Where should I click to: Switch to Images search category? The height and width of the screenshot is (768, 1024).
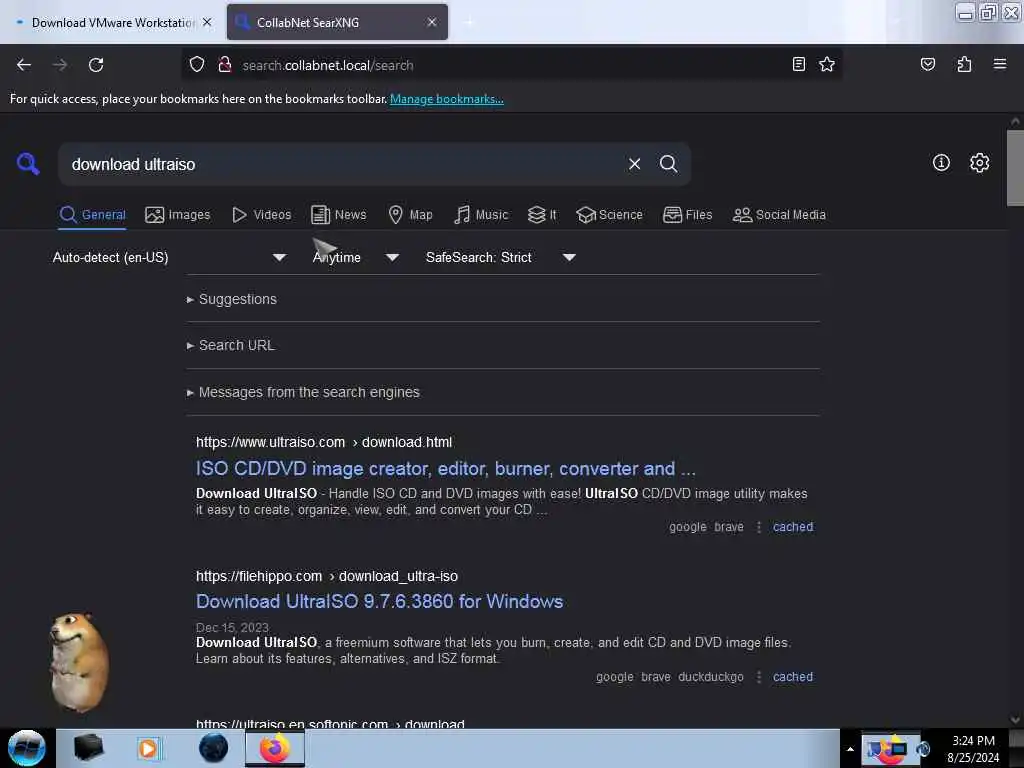(178, 215)
